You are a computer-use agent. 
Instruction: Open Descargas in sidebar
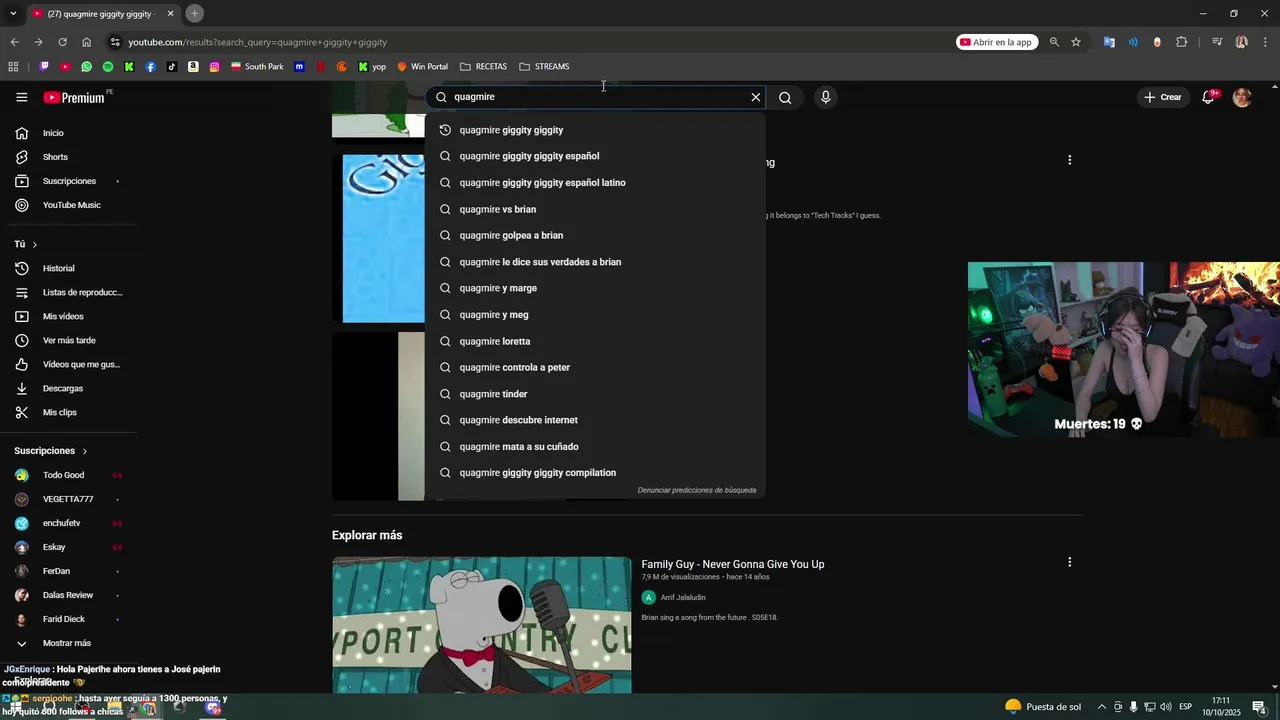69,388
